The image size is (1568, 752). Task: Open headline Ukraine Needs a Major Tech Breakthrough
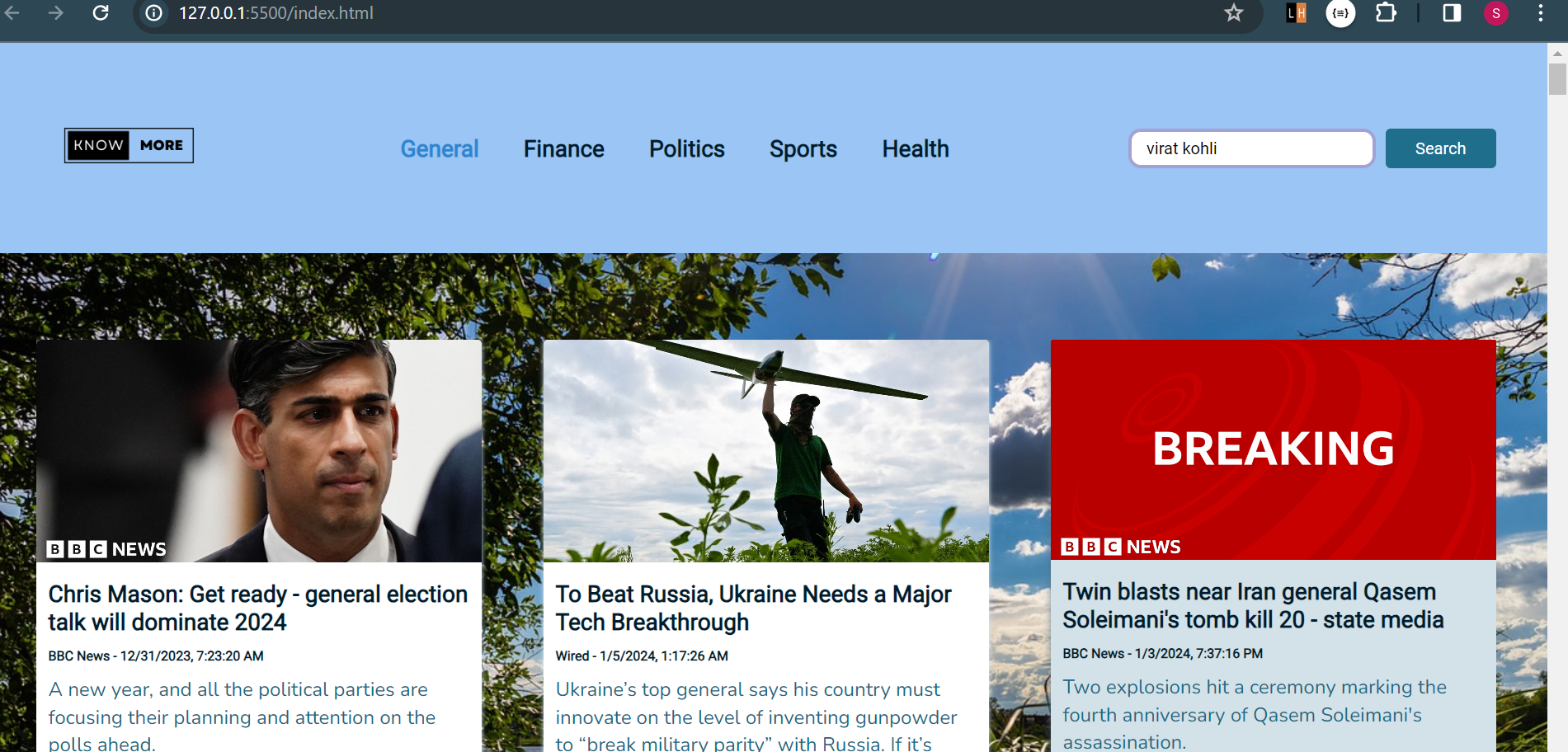[x=753, y=608]
